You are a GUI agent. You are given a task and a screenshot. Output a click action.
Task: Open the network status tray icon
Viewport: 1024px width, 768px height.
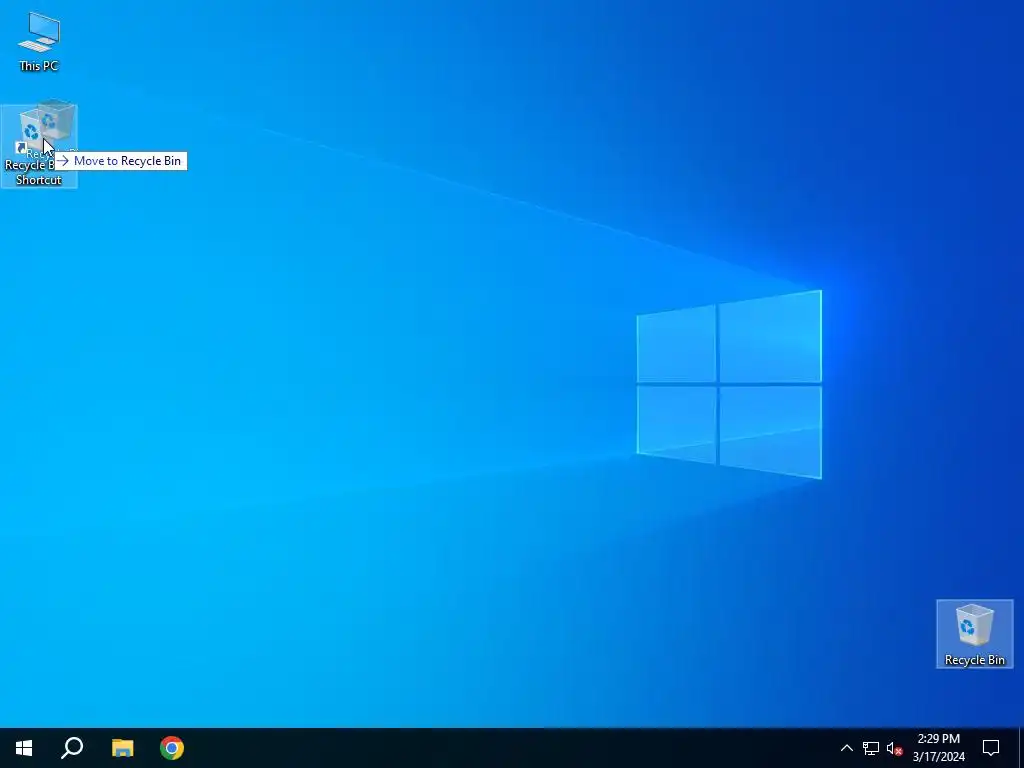(871, 748)
